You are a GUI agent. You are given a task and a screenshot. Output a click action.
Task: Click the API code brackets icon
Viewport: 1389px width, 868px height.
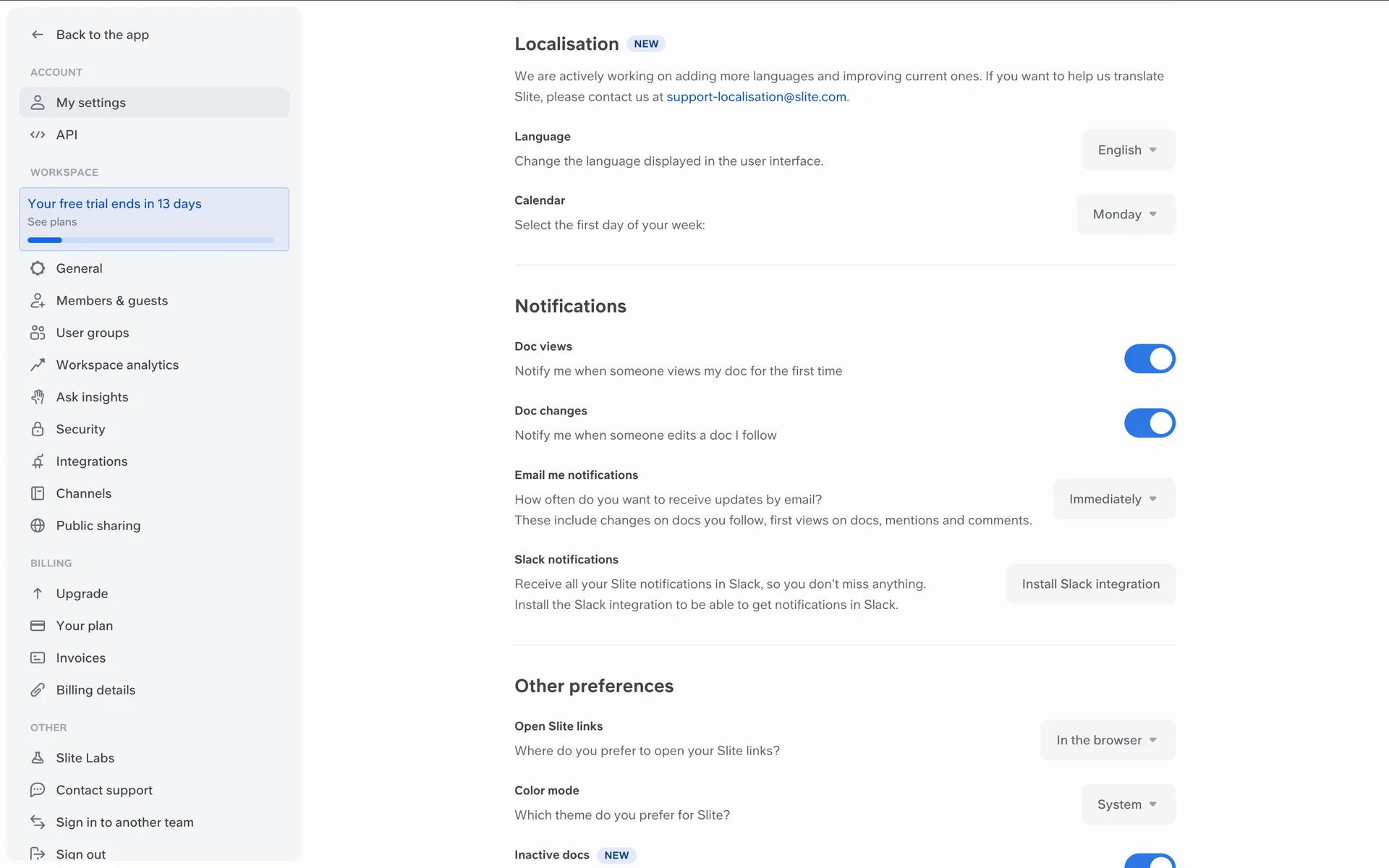point(38,135)
